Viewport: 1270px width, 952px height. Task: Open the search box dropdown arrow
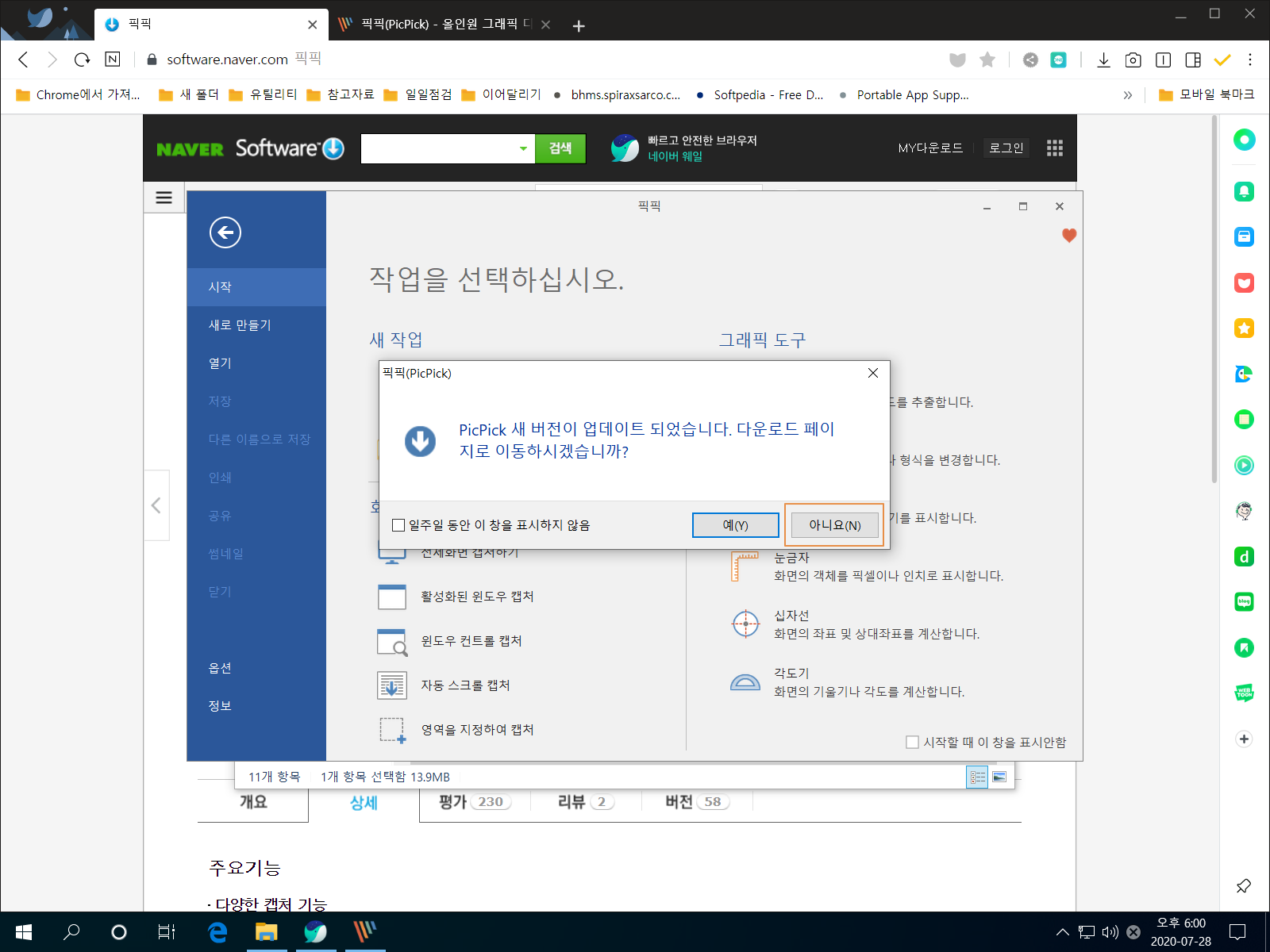(x=523, y=148)
